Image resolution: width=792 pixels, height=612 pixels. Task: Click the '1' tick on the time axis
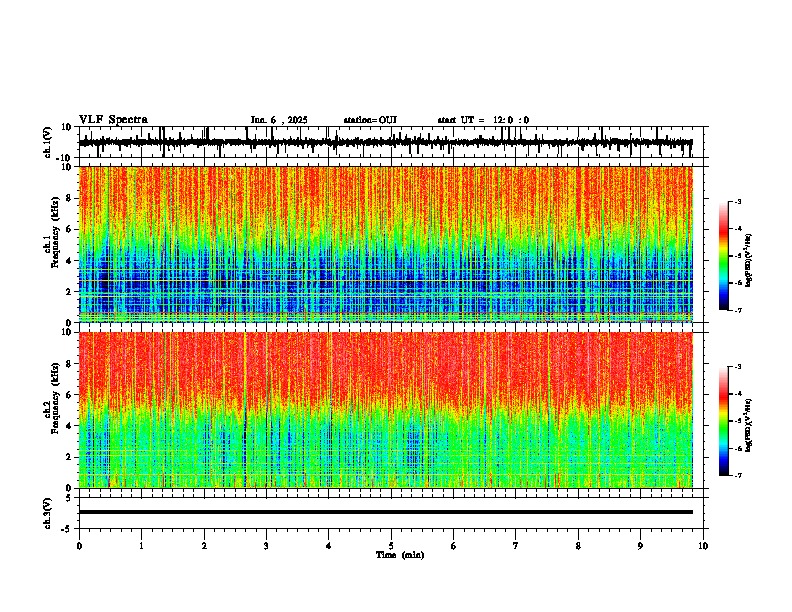(x=141, y=546)
